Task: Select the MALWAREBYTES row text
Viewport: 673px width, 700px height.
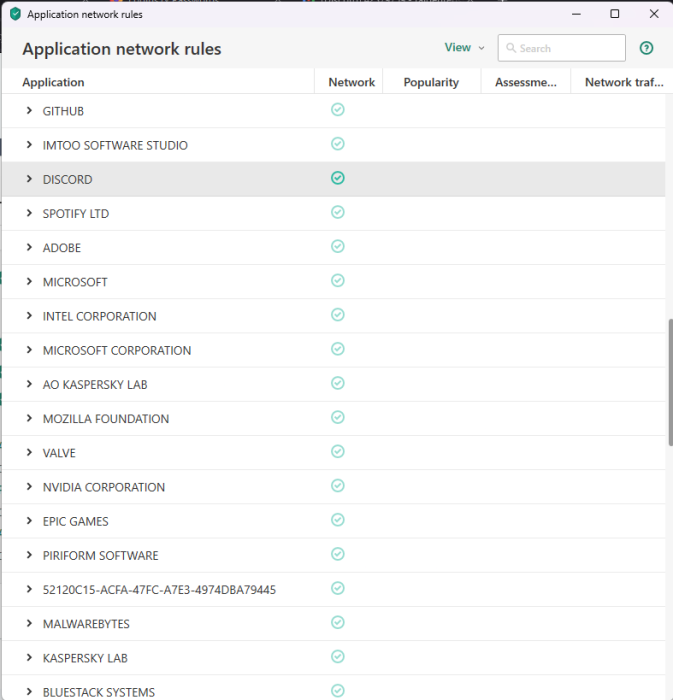Action: coord(86,624)
